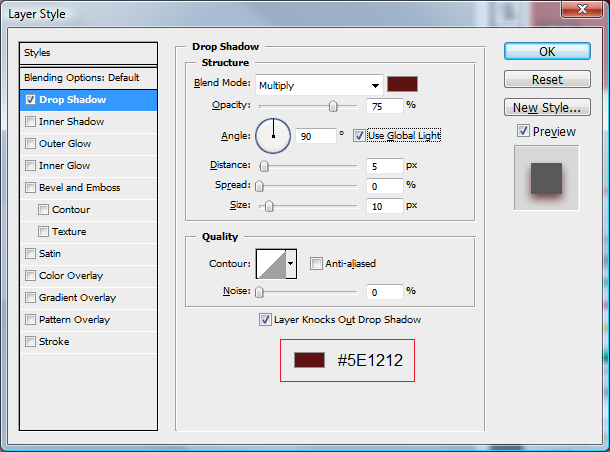Toggle the Use Global Light checkbox
This screenshot has height=452, width=610.
click(359, 136)
